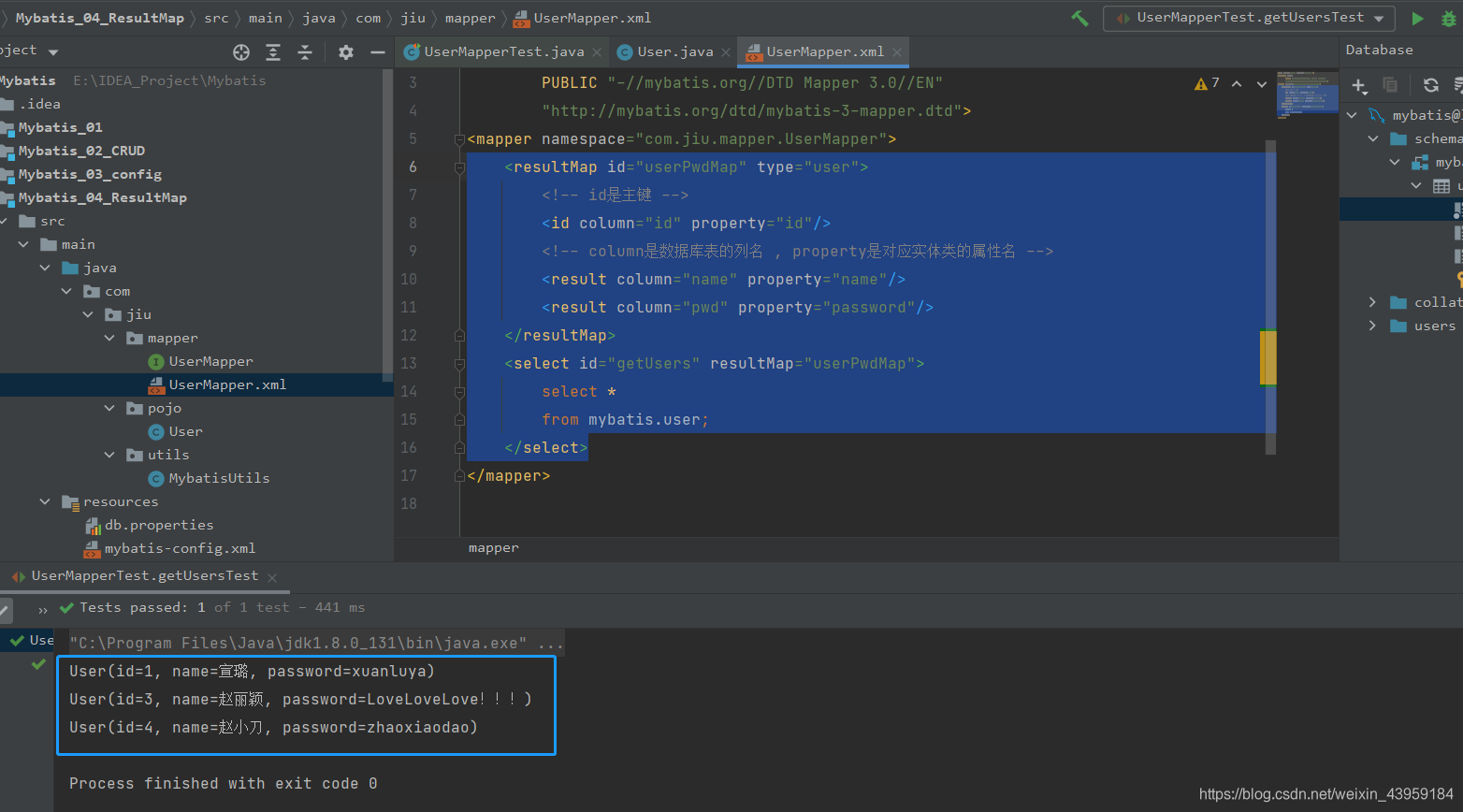The height and width of the screenshot is (812, 1463).
Task: Click the editor vertical scrollbar
Action: click(x=1270, y=297)
